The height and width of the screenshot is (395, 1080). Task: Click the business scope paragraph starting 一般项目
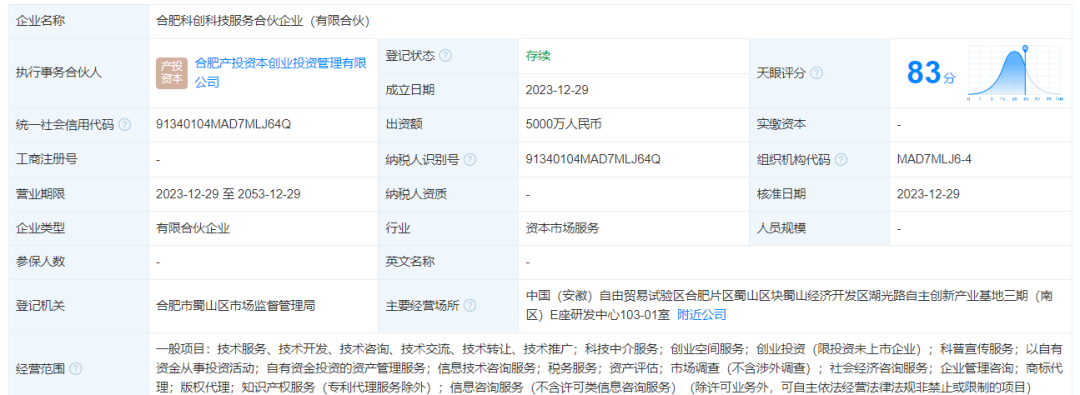click(x=610, y=369)
